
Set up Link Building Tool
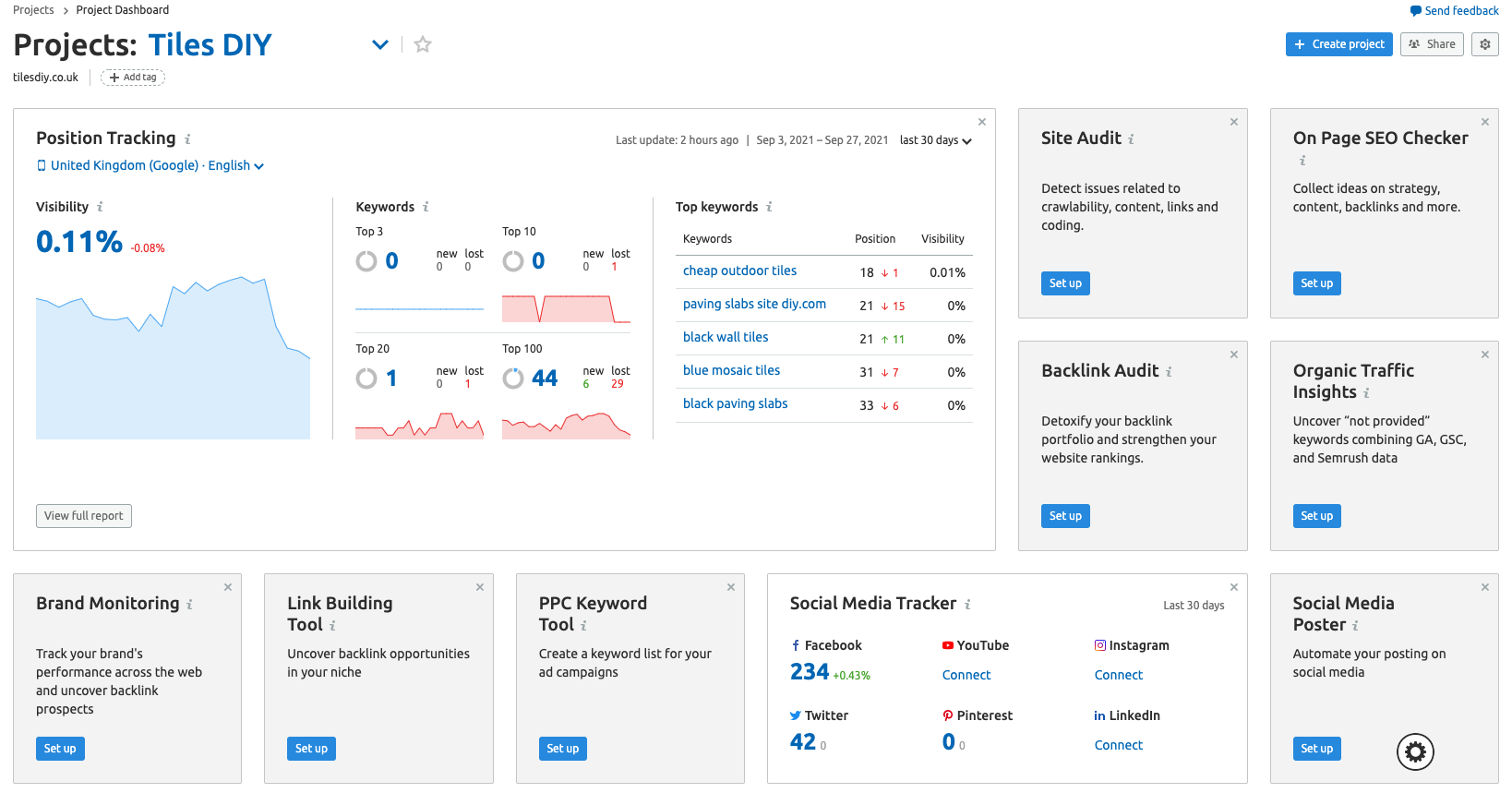[312, 749]
